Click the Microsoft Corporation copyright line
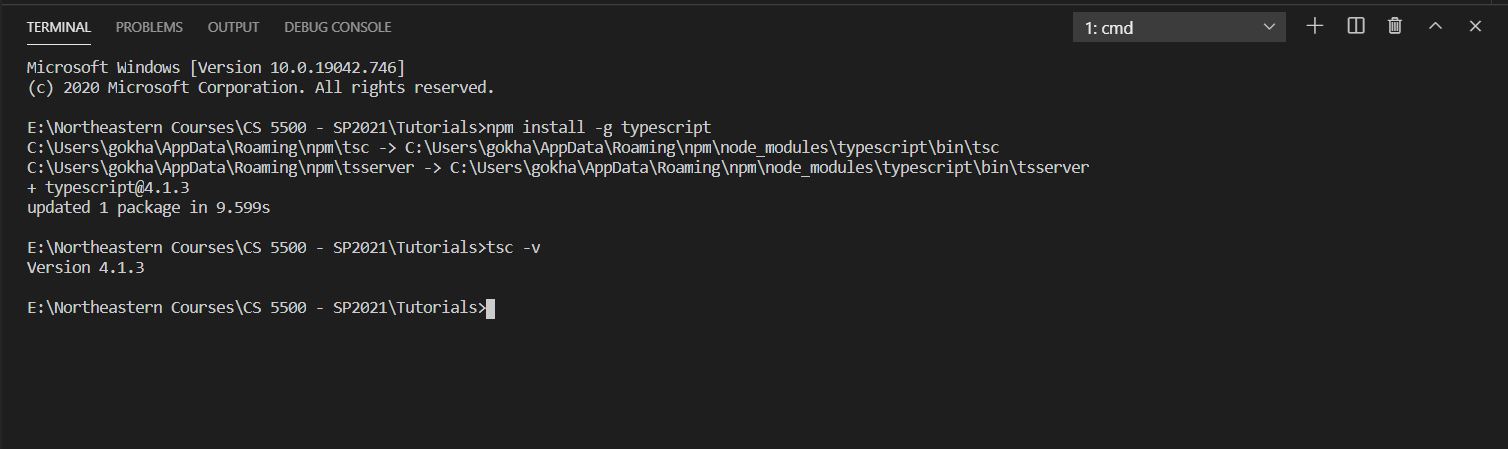Screen dimensions: 1508x449 [261, 88]
